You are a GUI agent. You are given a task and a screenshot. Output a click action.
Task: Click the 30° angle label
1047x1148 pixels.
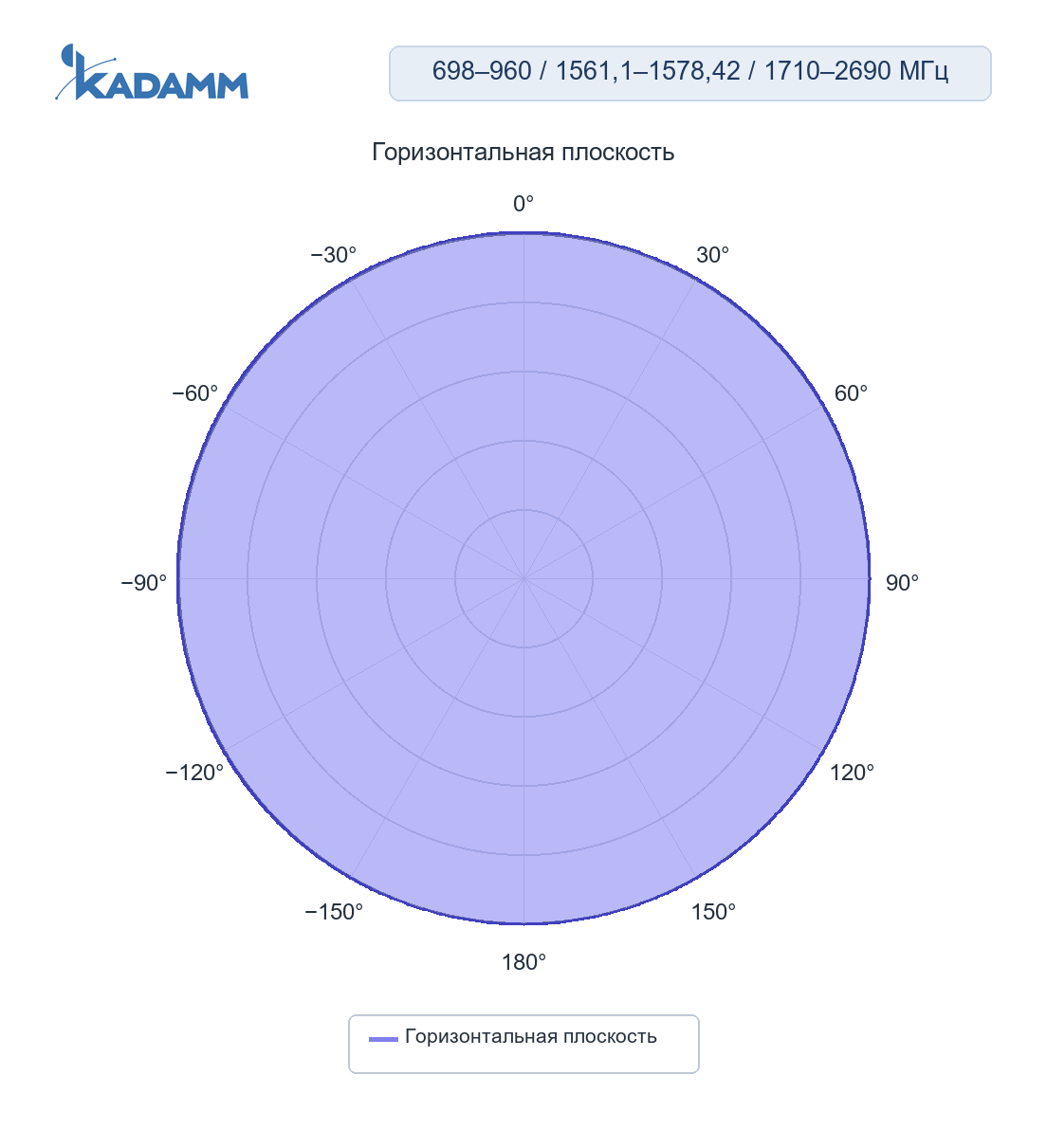point(713,255)
